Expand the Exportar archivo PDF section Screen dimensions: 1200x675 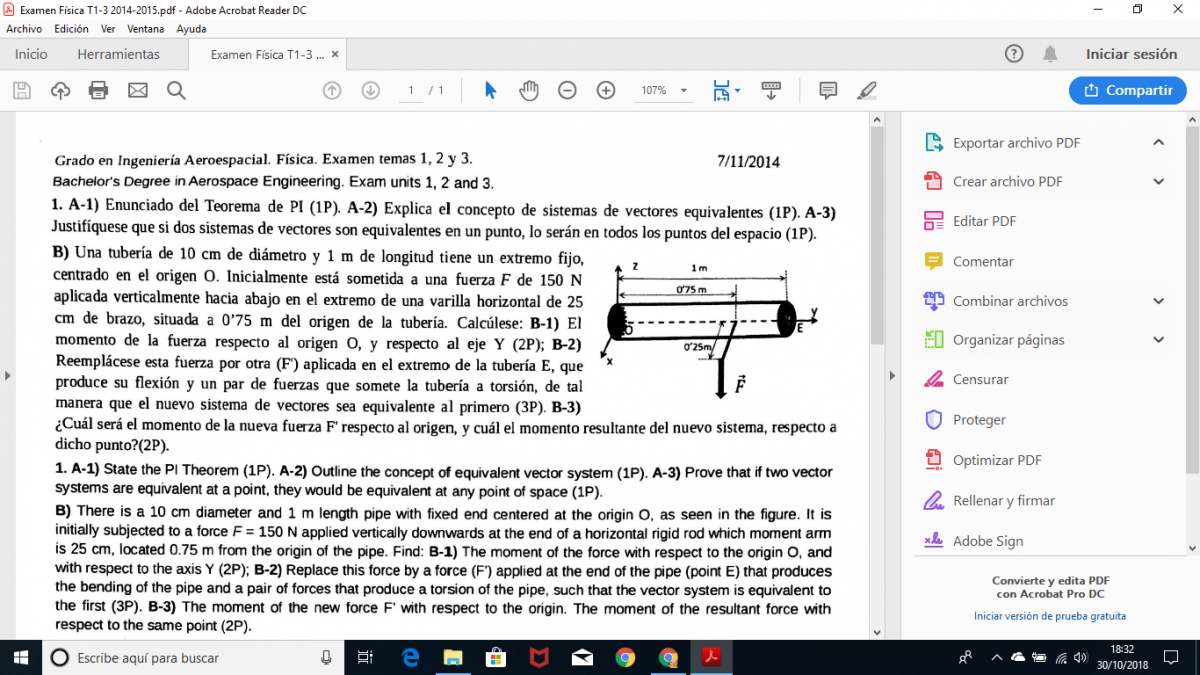(1158, 143)
